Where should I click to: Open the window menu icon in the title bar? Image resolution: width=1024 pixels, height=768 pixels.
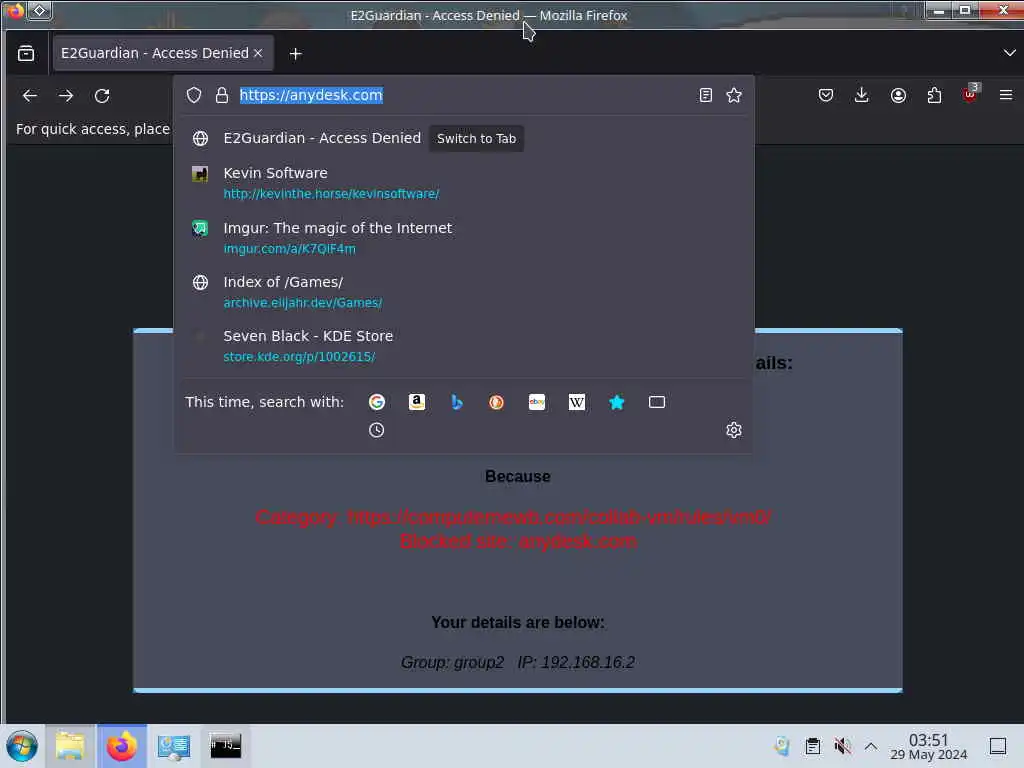click(14, 11)
